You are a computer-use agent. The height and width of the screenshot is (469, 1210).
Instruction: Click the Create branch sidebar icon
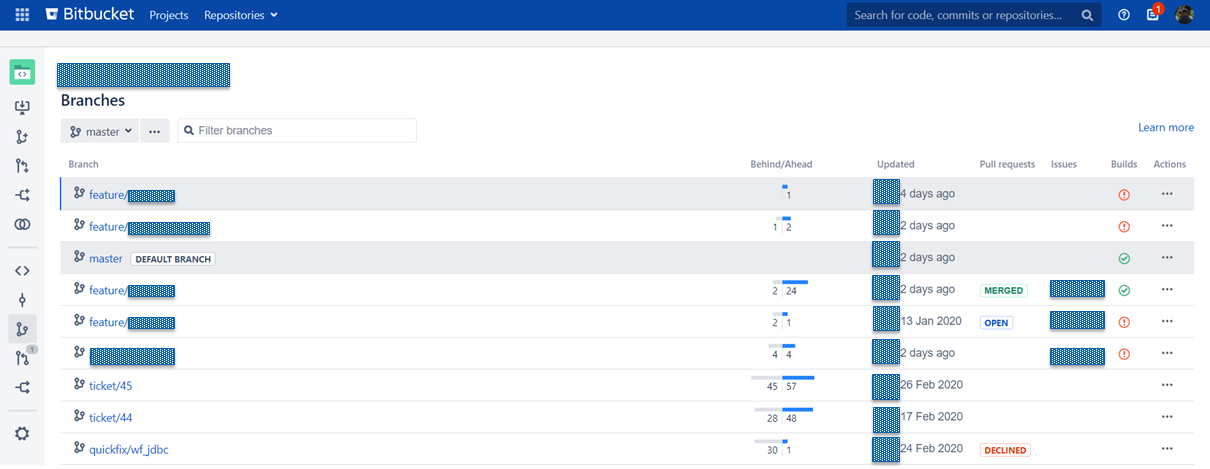(x=22, y=137)
